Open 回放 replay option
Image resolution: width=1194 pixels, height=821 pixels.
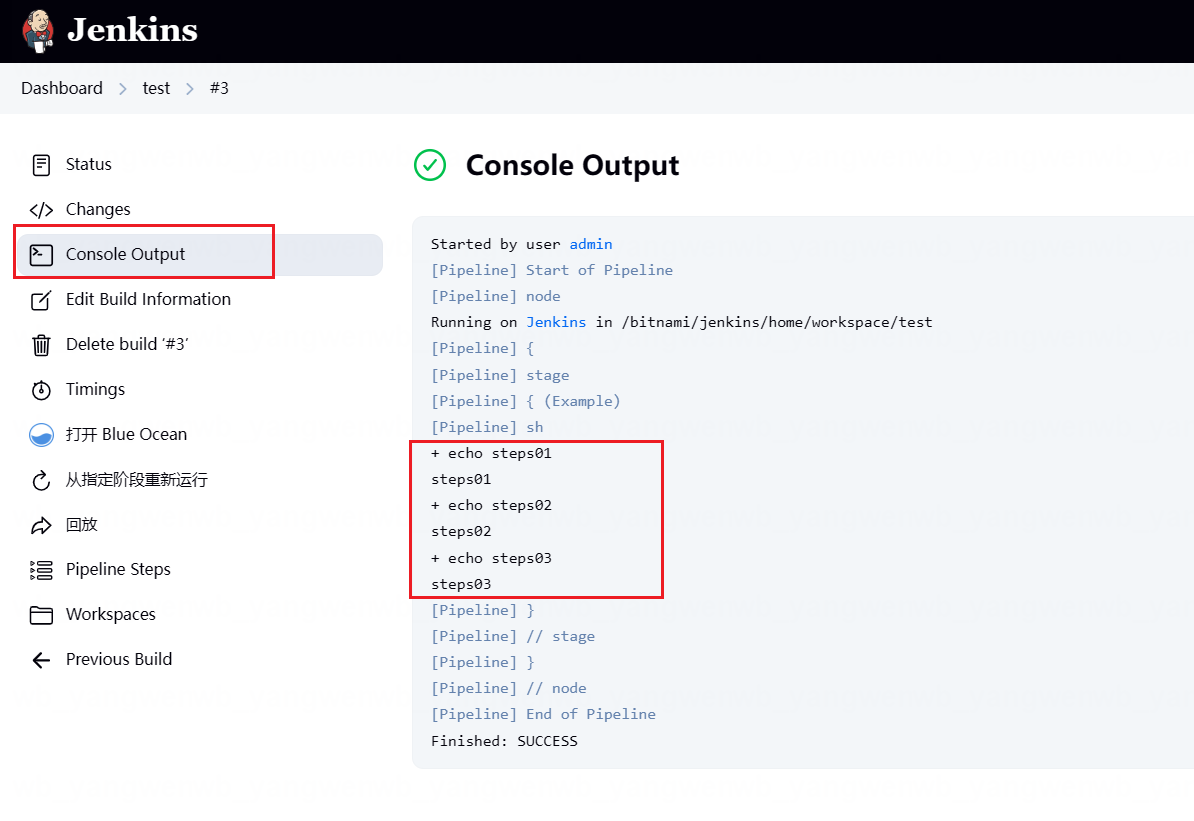click(81, 524)
